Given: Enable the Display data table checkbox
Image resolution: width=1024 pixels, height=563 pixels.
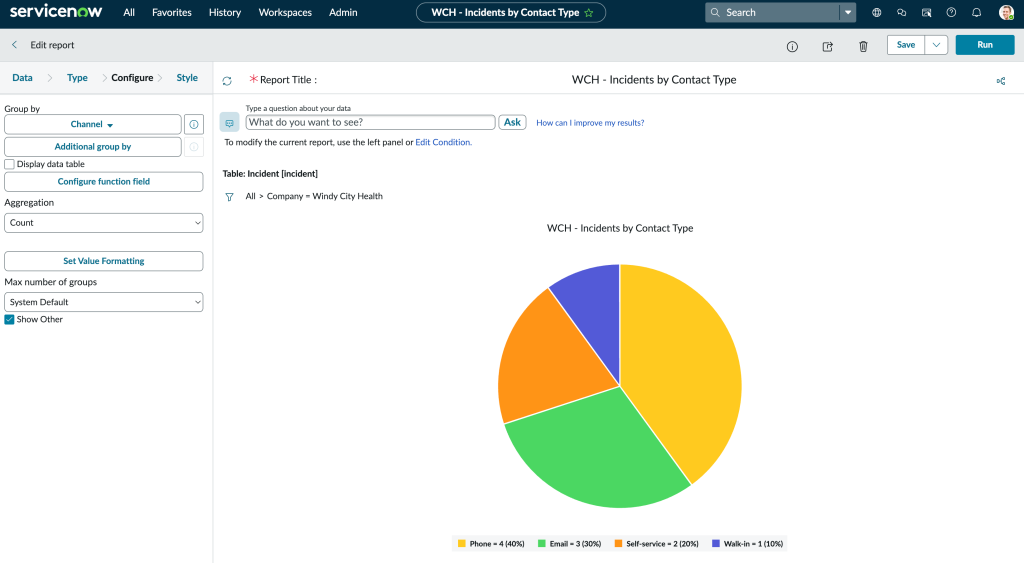Looking at the screenshot, I should tap(9, 164).
